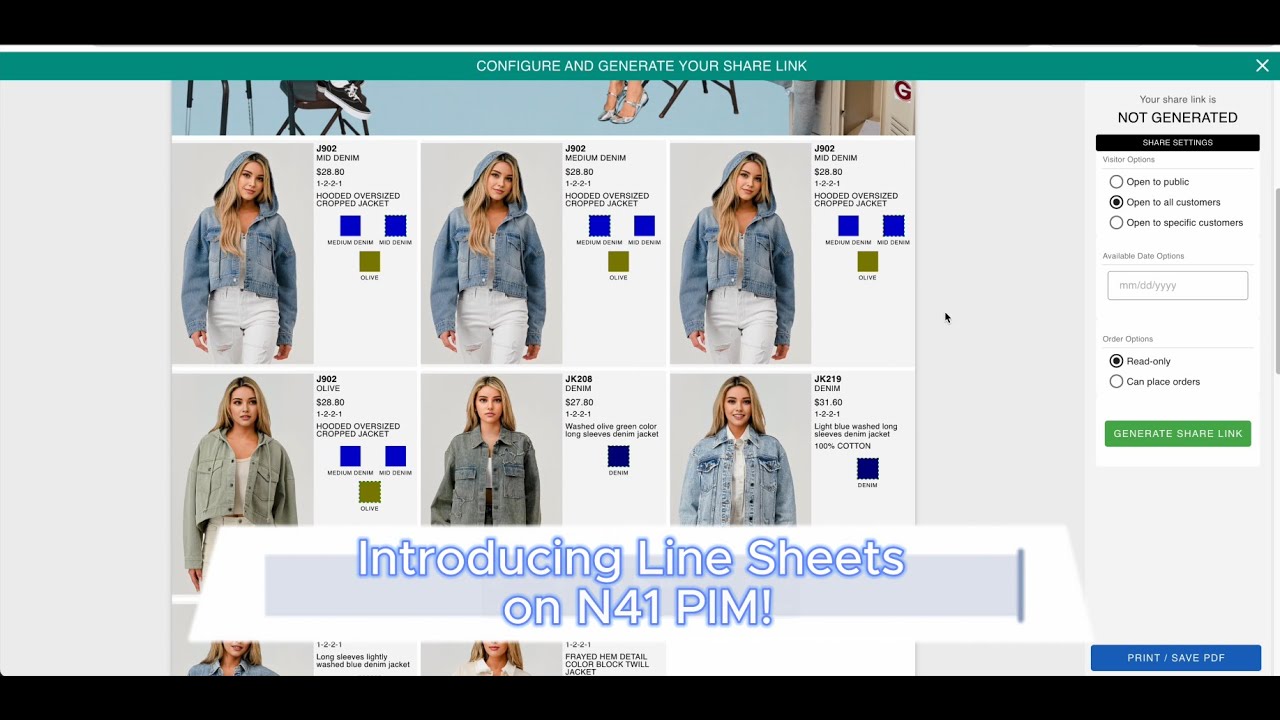Screen dimensions: 1280x720
Task: Open the J902 Medium Denim jacket photo
Action: (491, 254)
